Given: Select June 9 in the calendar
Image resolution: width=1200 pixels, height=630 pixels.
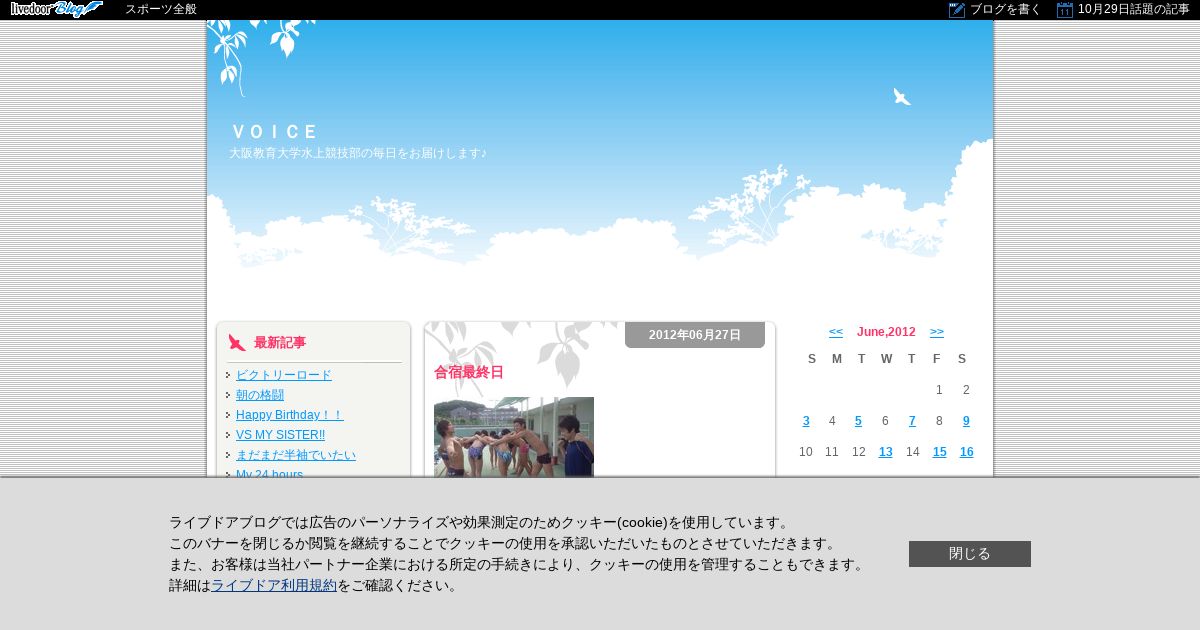Looking at the screenshot, I should pyautogui.click(x=966, y=421).
